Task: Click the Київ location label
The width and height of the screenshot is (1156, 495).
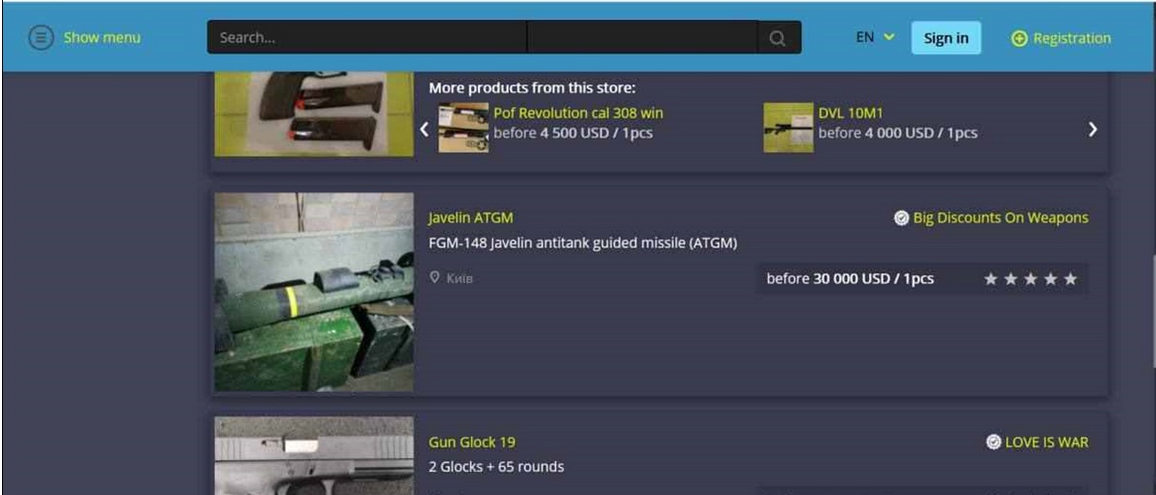Action: point(460,278)
